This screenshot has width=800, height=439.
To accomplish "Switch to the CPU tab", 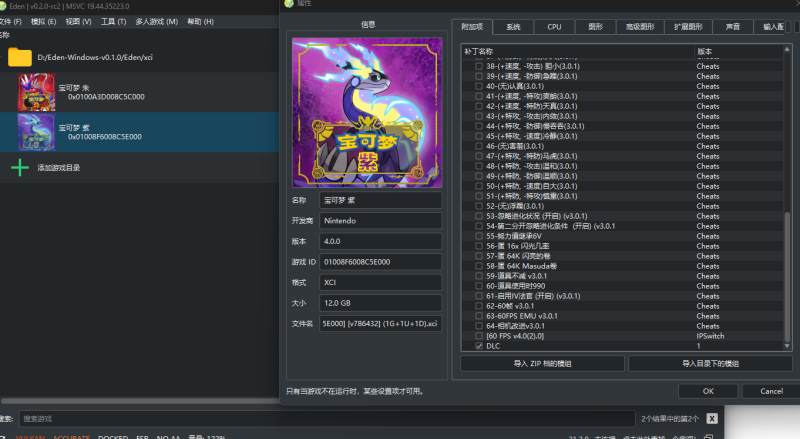I will tap(554, 27).
